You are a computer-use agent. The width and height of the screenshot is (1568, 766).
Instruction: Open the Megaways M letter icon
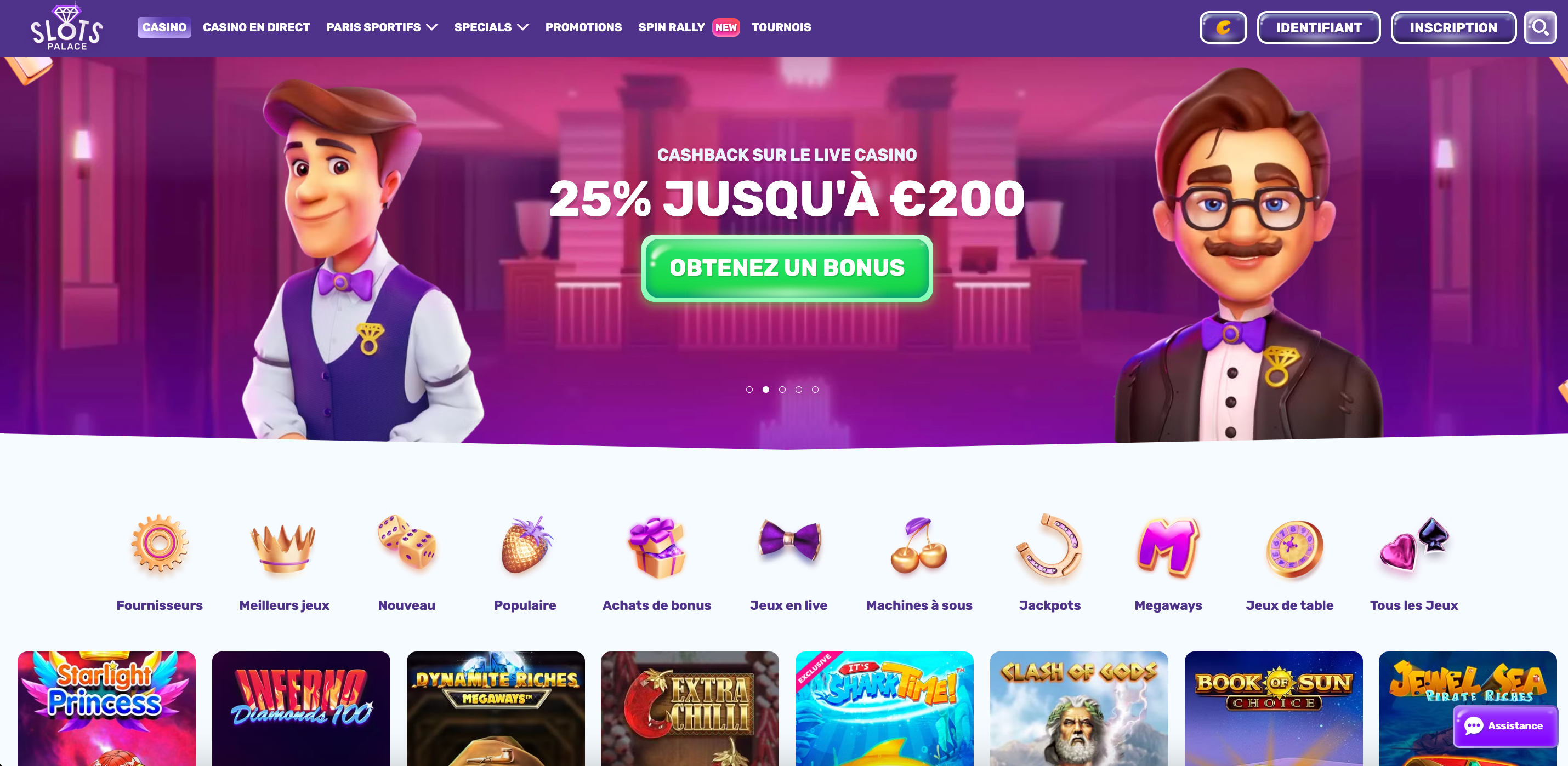pos(1167,547)
